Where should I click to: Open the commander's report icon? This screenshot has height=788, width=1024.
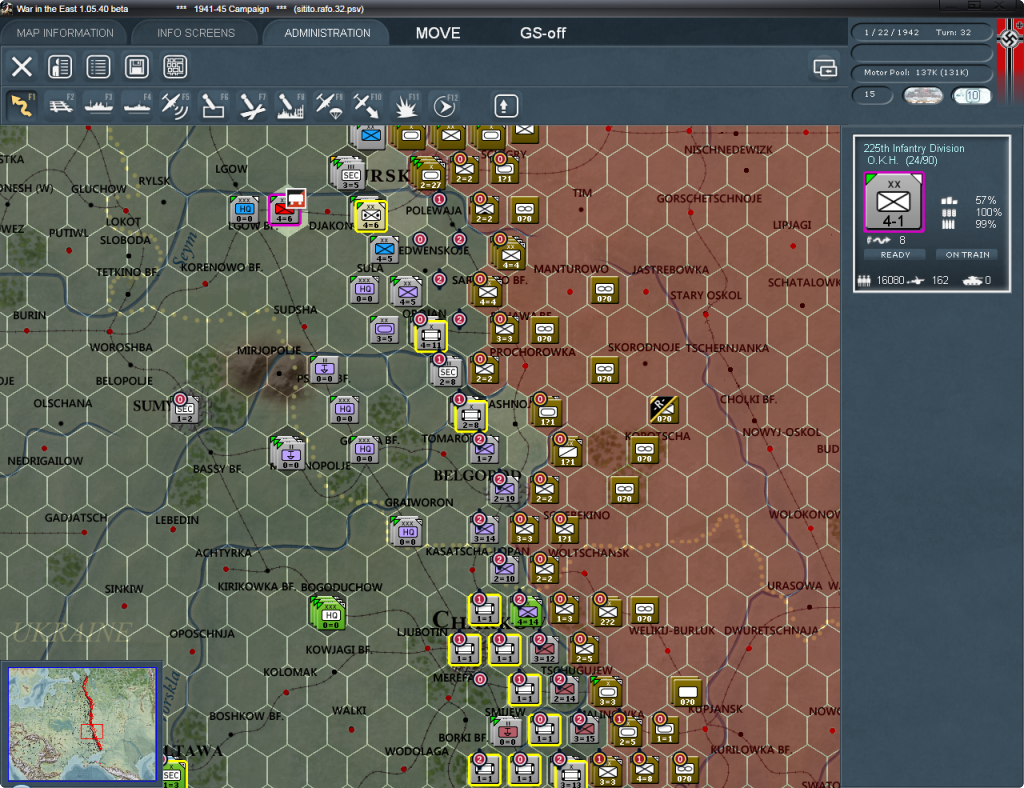[60, 67]
